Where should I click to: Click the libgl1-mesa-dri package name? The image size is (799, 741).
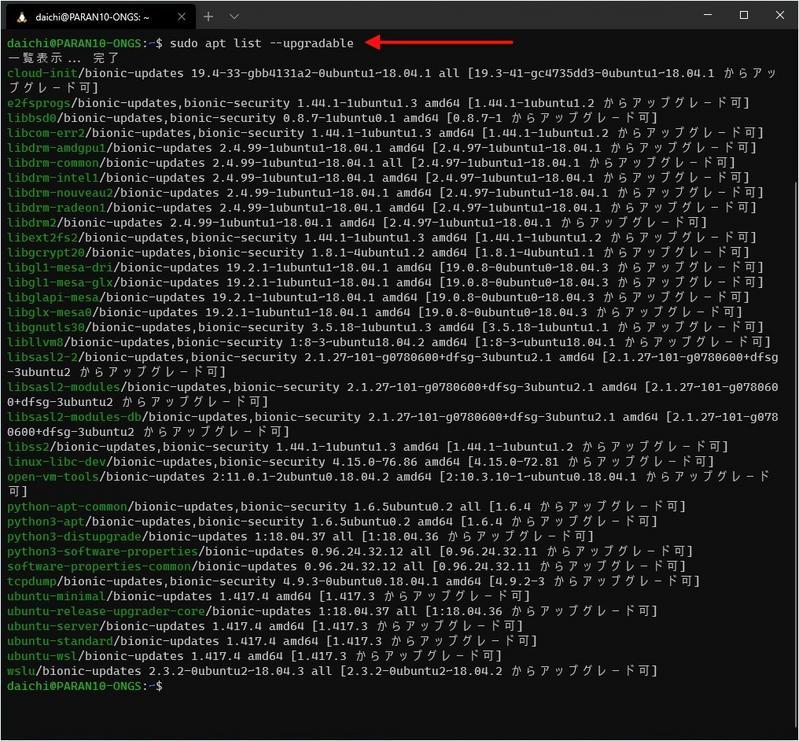(x=60, y=267)
